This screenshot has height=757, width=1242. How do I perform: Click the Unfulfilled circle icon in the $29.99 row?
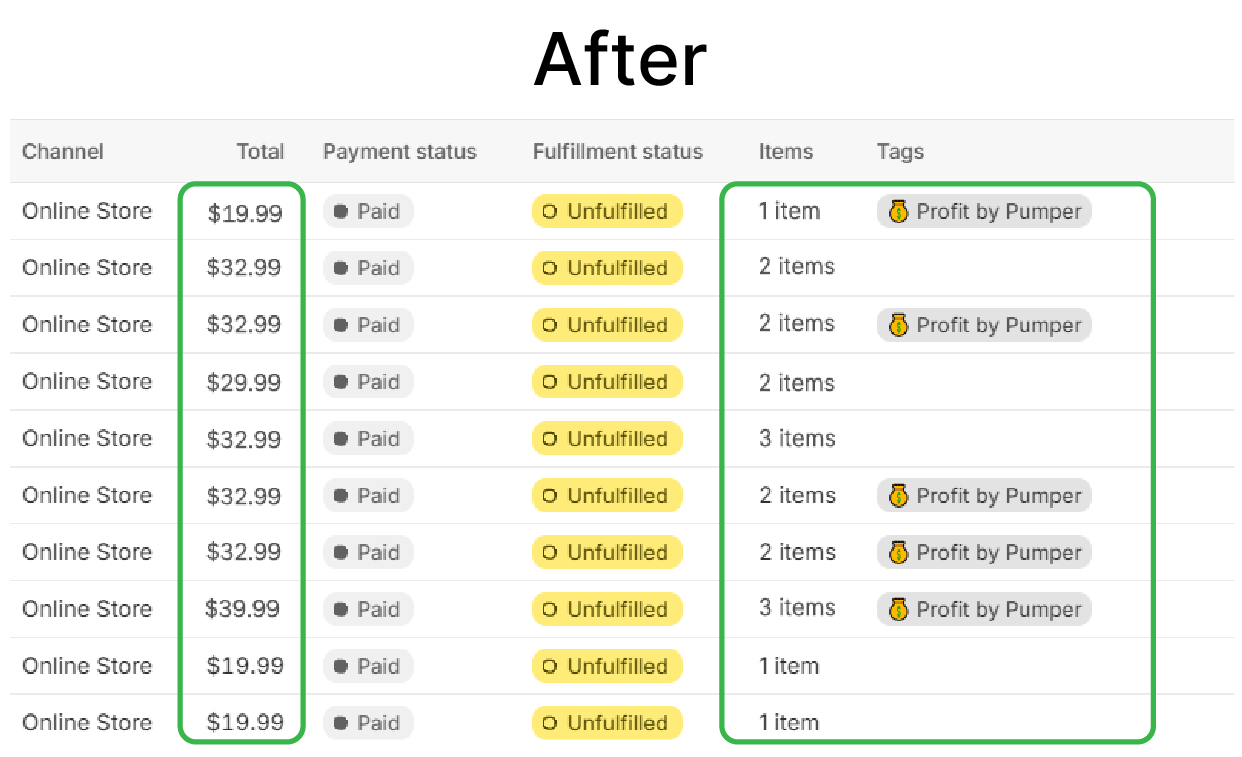coord(549,382)
